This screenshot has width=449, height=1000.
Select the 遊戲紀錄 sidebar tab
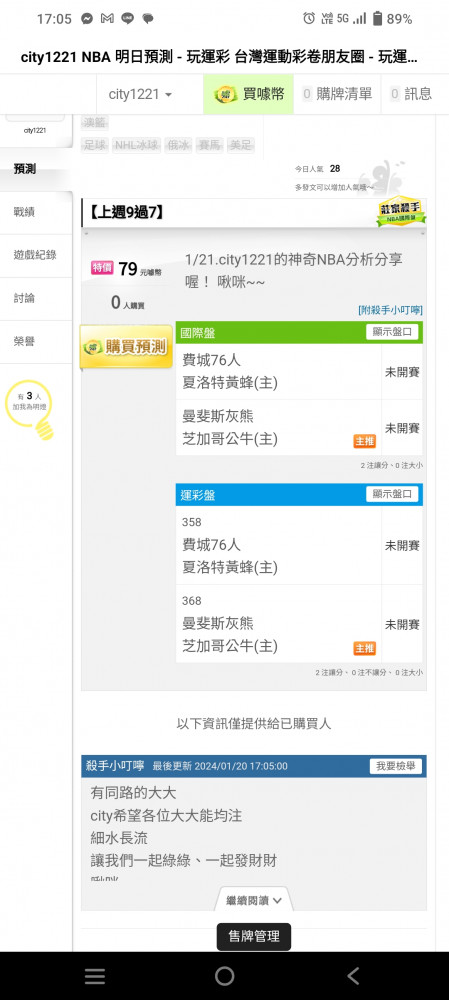36,255
